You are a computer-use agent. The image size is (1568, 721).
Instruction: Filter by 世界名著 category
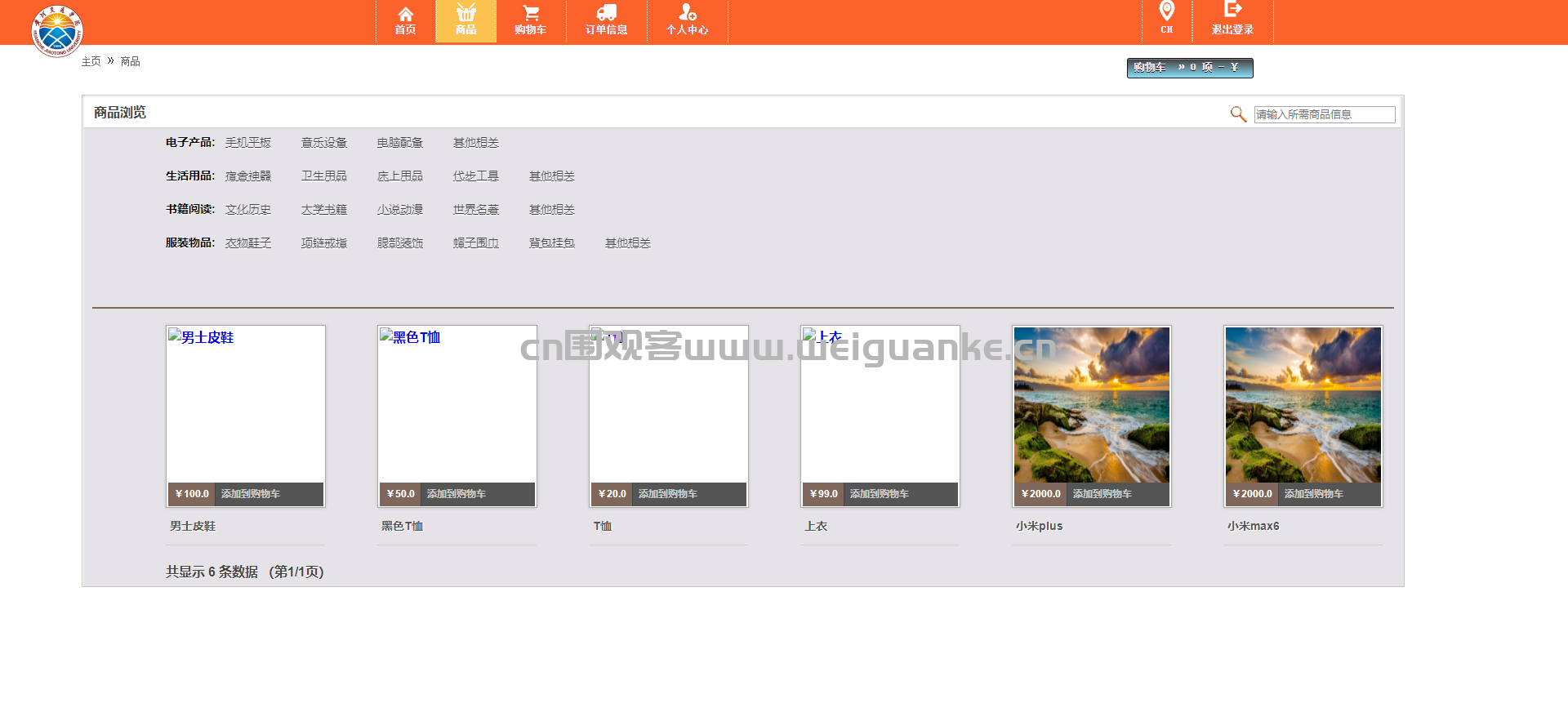(476, 209)
